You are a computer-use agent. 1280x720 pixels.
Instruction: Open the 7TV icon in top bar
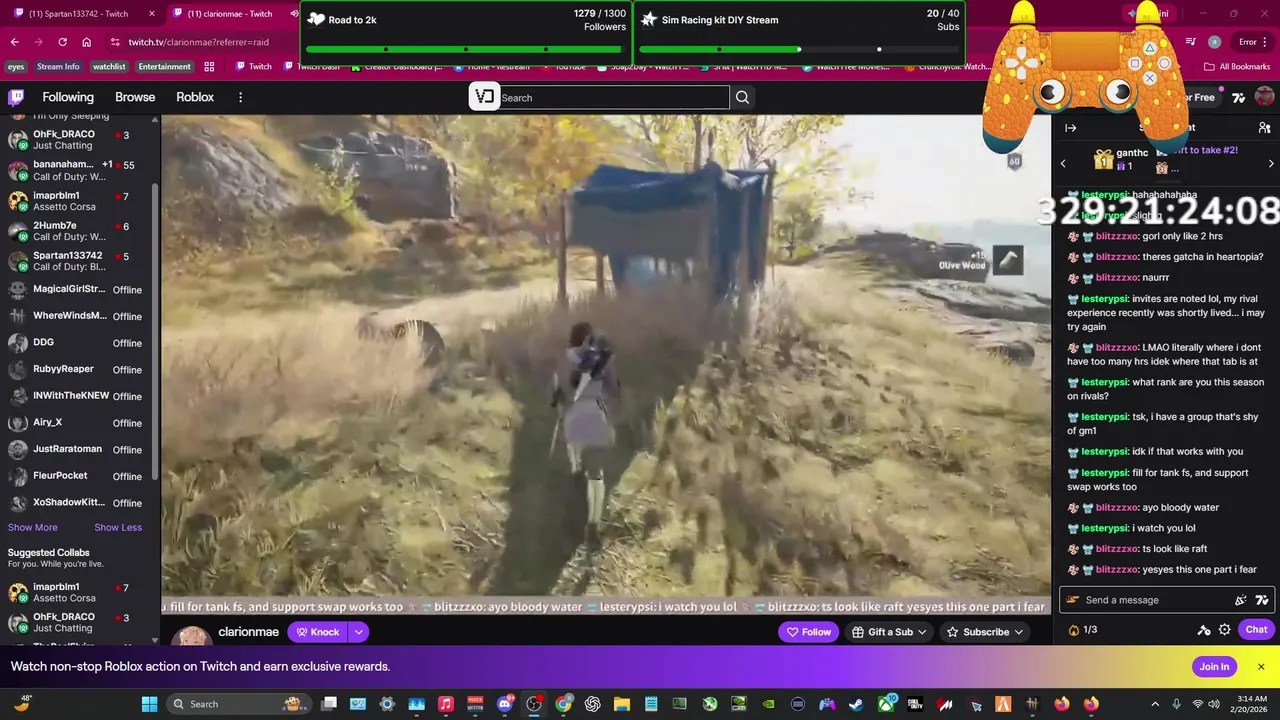click(1239, 97)
